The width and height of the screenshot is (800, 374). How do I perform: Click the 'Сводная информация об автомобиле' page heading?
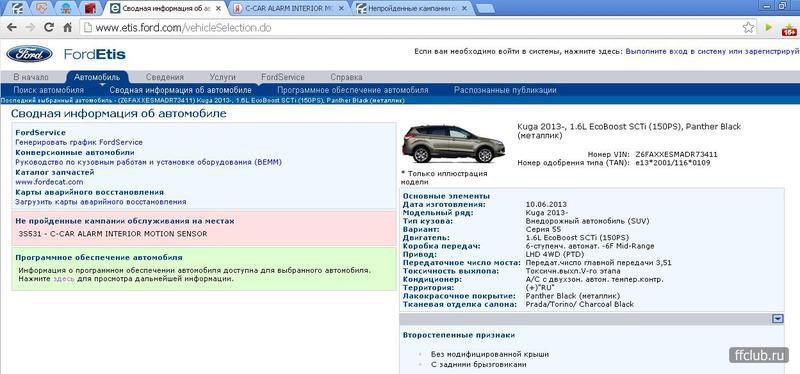click(118, 113)
